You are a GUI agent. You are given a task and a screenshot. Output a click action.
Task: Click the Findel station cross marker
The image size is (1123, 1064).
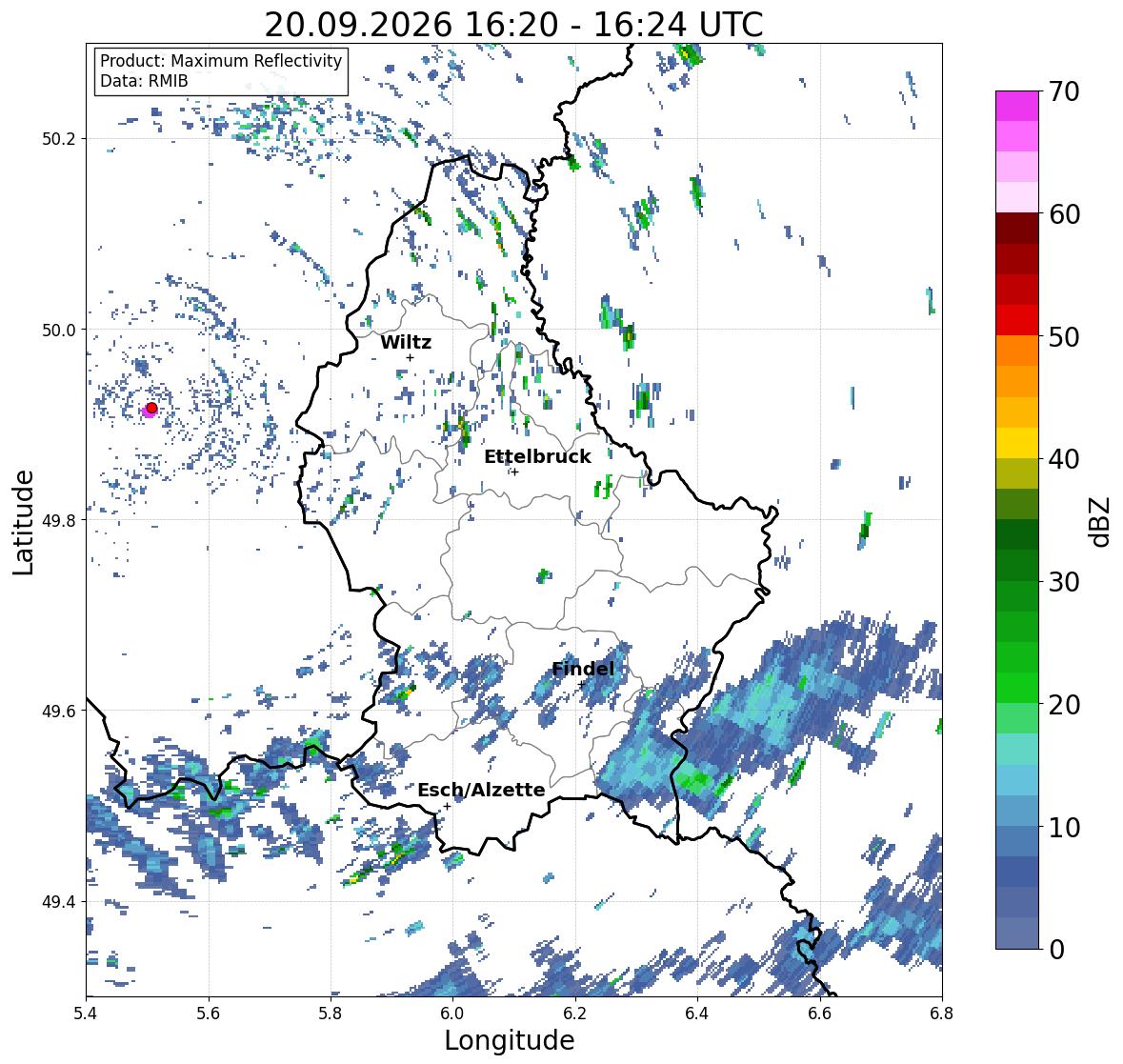pos(581,684)
